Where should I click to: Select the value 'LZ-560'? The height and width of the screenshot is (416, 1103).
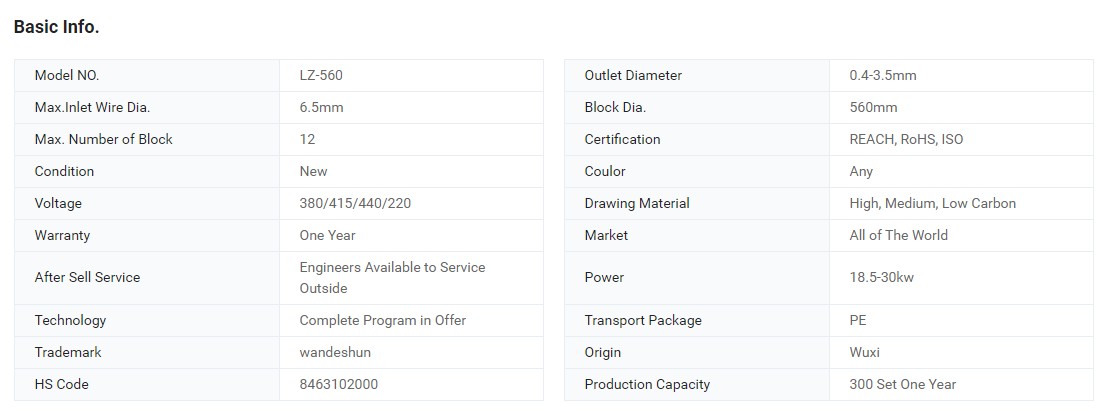[321, 75]
